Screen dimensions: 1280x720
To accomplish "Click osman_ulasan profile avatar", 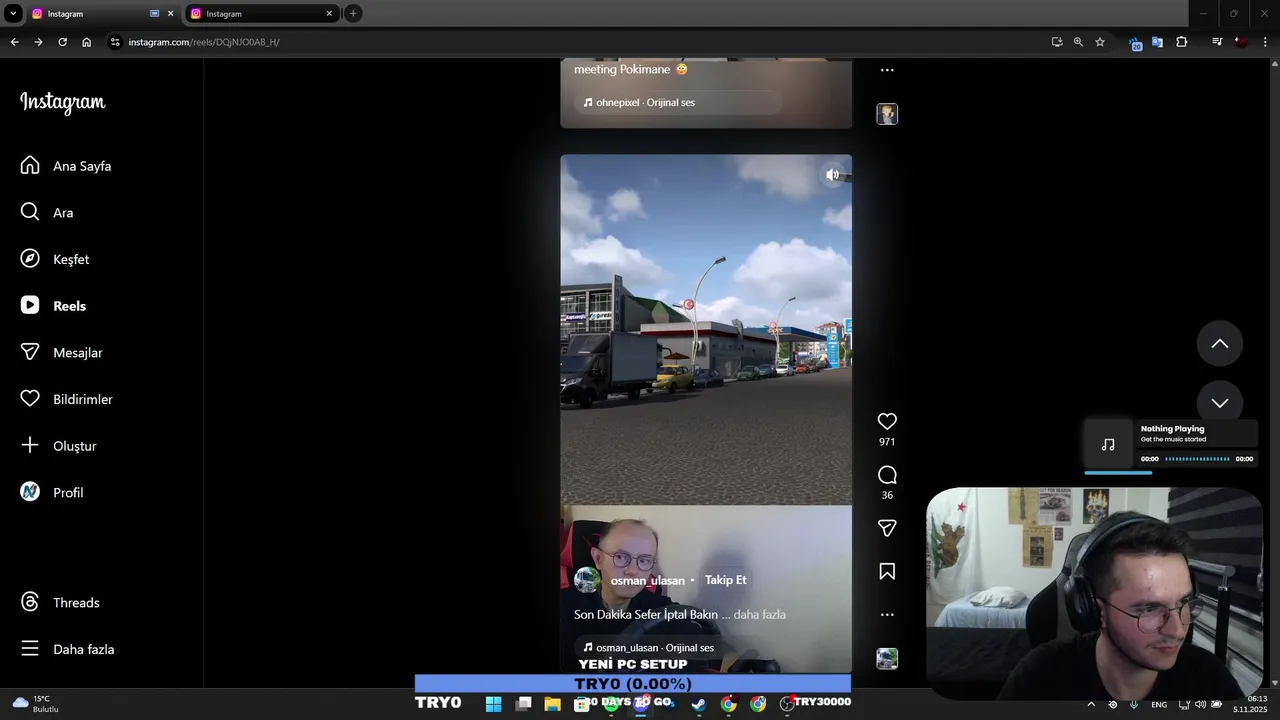I will pos(588,580).
